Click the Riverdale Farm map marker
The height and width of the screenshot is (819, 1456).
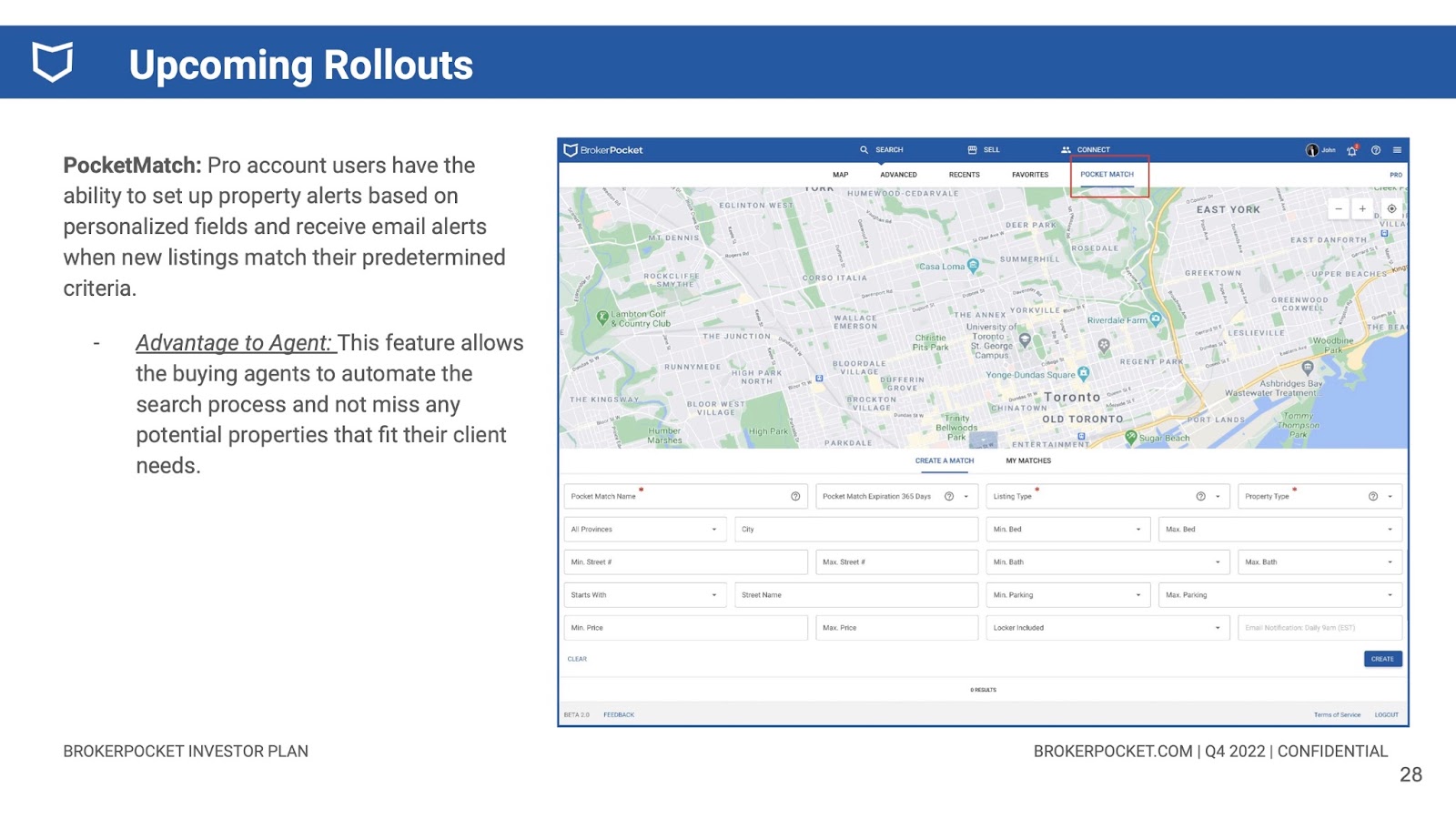(1156, 319)
